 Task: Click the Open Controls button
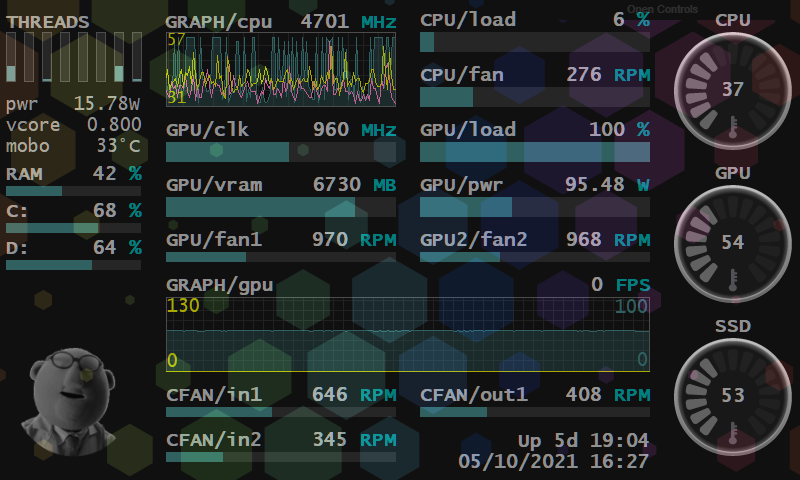coord(662,9)
